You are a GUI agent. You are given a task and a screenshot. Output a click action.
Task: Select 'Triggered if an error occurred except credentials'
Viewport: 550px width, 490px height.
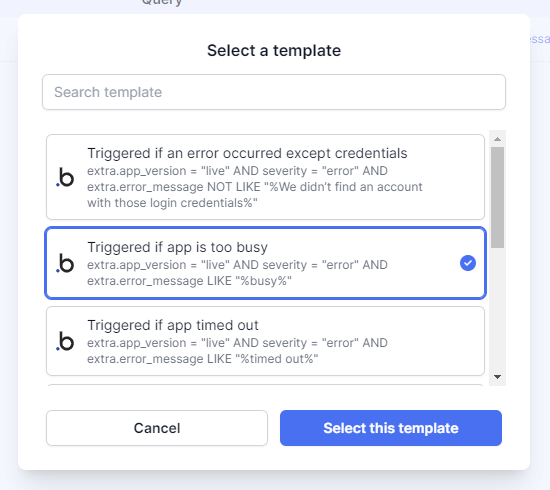coord(265,177)
